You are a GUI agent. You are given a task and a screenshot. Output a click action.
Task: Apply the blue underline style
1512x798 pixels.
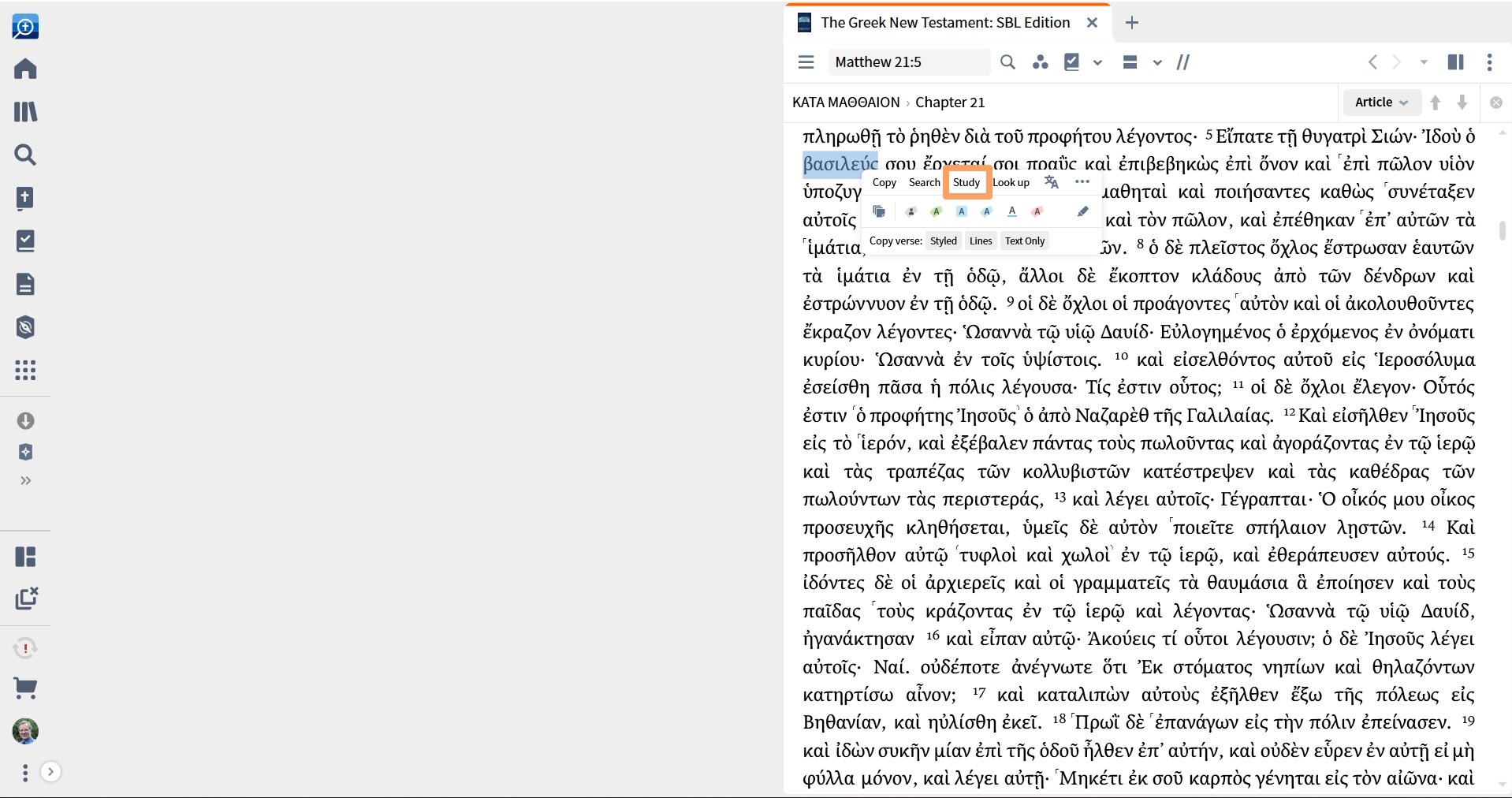coord(1012,211)
